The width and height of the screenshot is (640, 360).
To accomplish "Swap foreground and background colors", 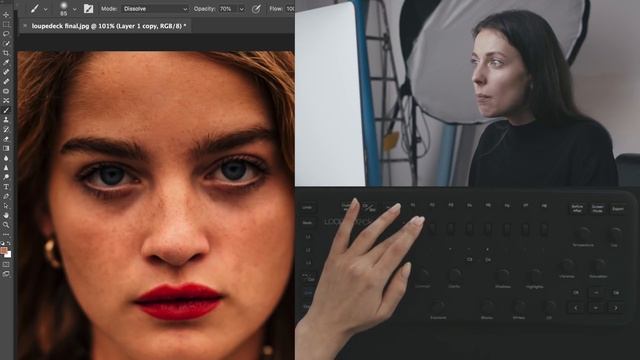I will coord(9,243).
